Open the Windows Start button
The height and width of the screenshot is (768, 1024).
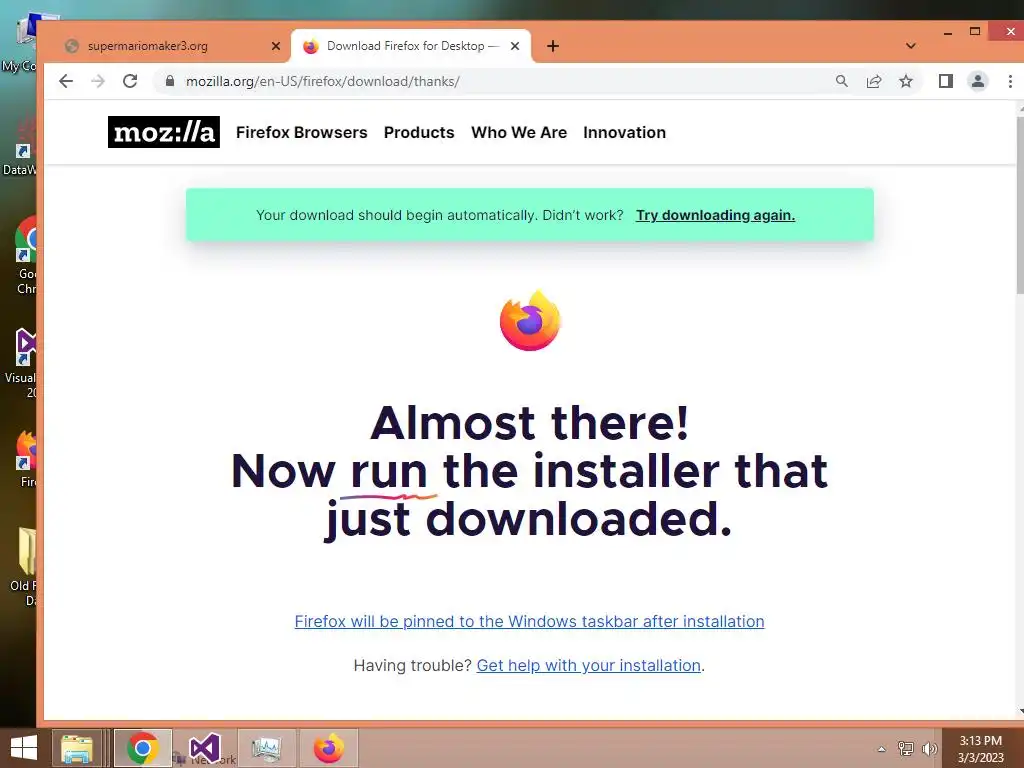(x=24, y=748)
